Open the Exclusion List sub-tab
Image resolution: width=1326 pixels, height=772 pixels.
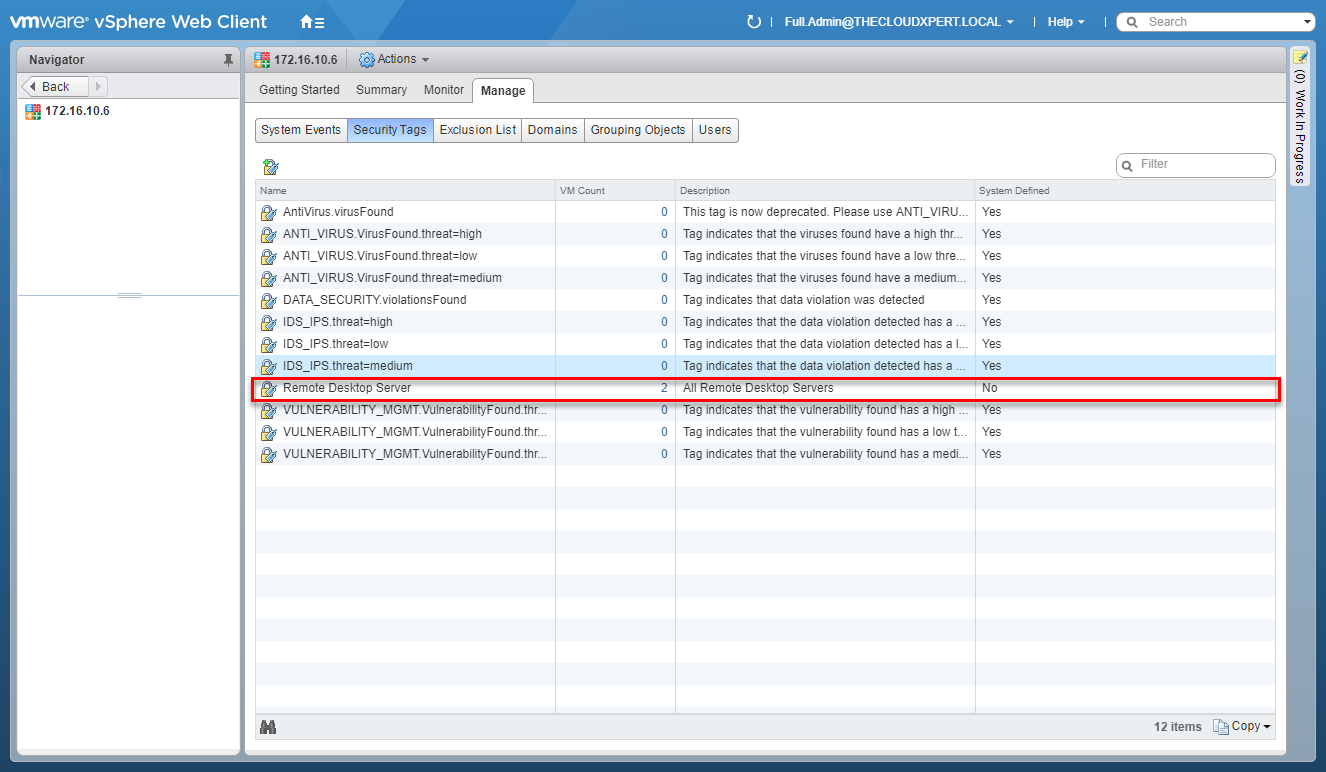pyautogui.click(x=477, y=130)
